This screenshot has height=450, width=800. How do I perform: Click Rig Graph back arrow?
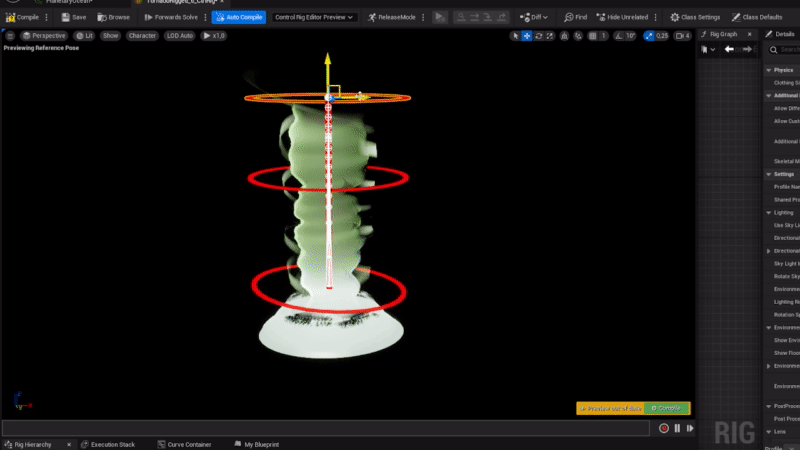pyautogui.click(x=729, y=49)
